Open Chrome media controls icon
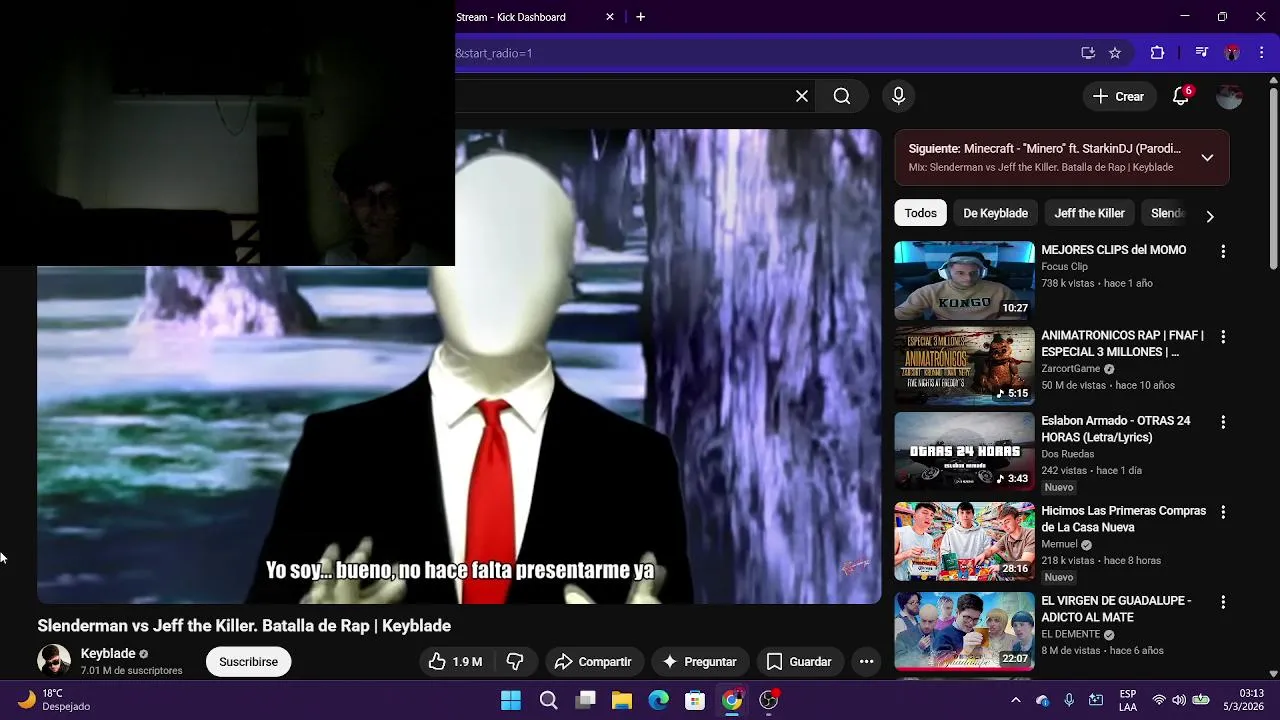Image resolution: width=1280 pixels, height=720 pixels. coord(1202,53)
